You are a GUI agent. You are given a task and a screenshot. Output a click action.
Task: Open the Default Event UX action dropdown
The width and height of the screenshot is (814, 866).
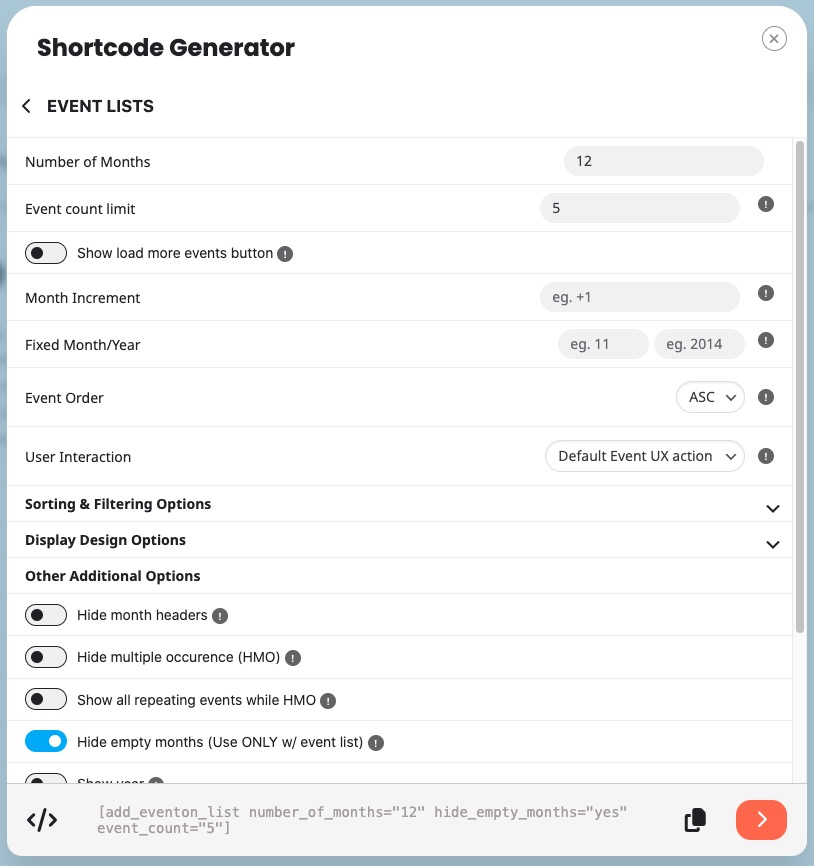point(645,456)
